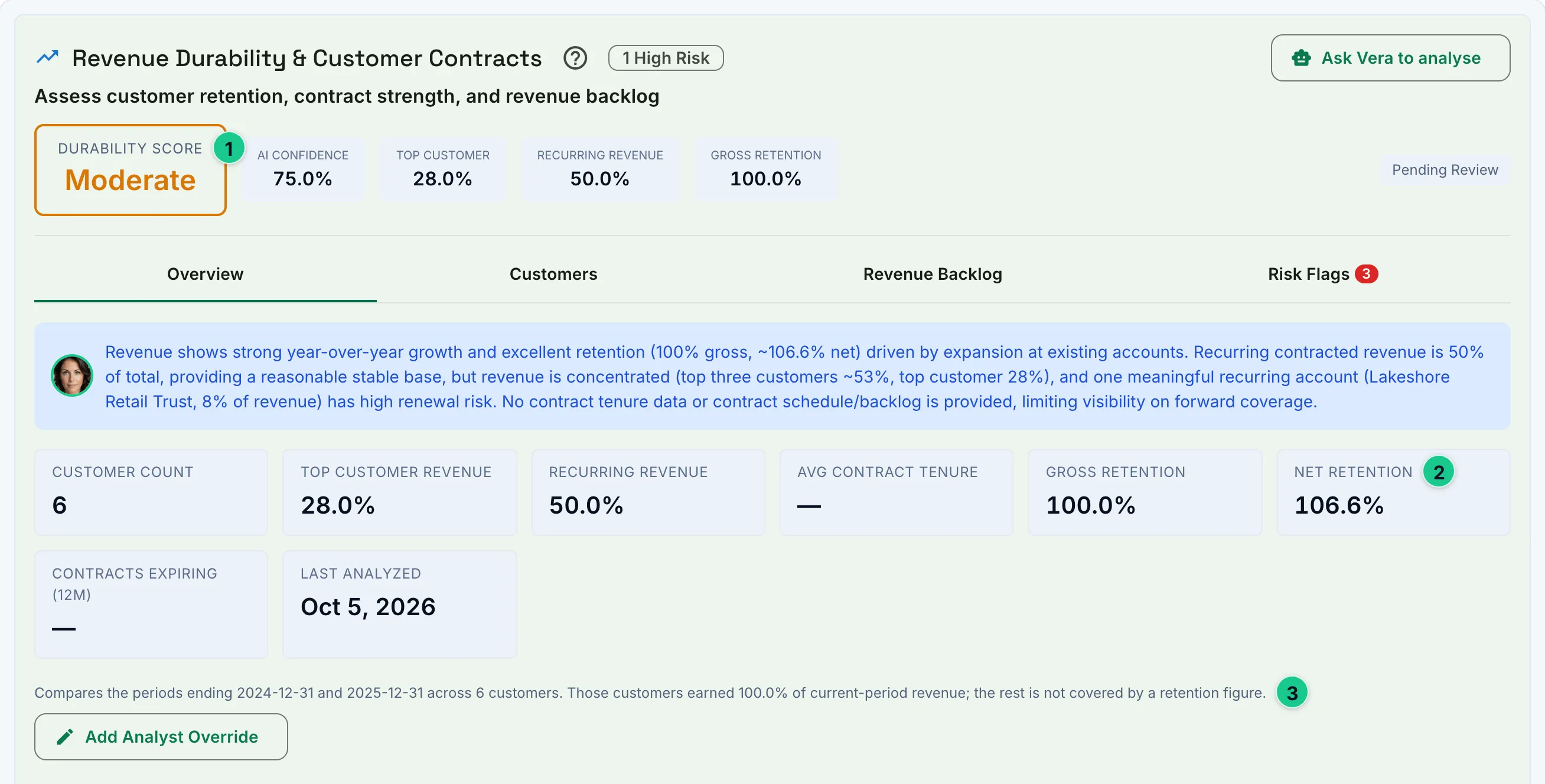Click the trending-up chart icon beside the title
This screenshot has width=1545, height=784.
pos(47,57)
